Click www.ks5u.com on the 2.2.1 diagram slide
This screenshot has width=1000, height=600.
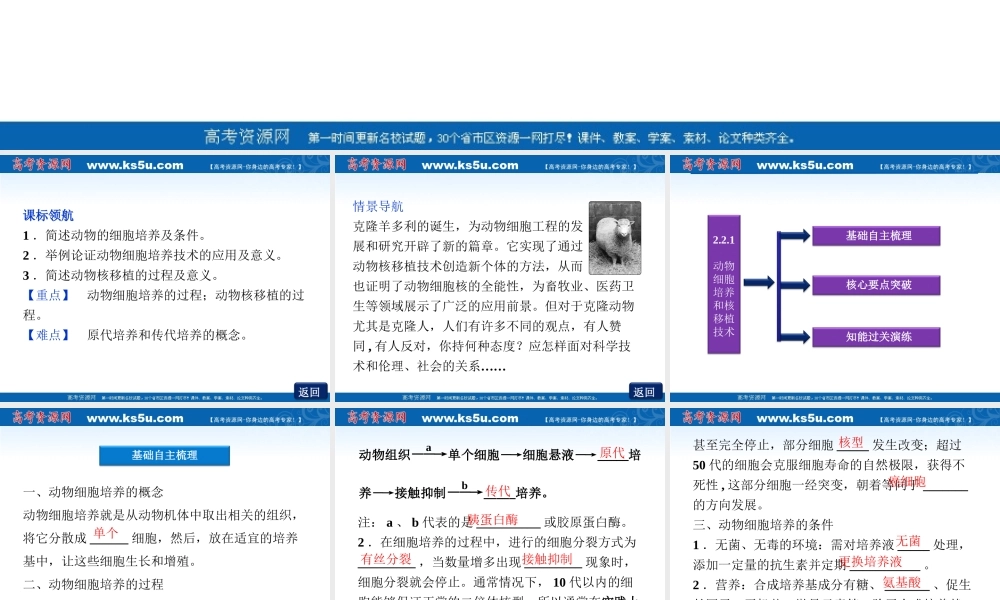805,165
